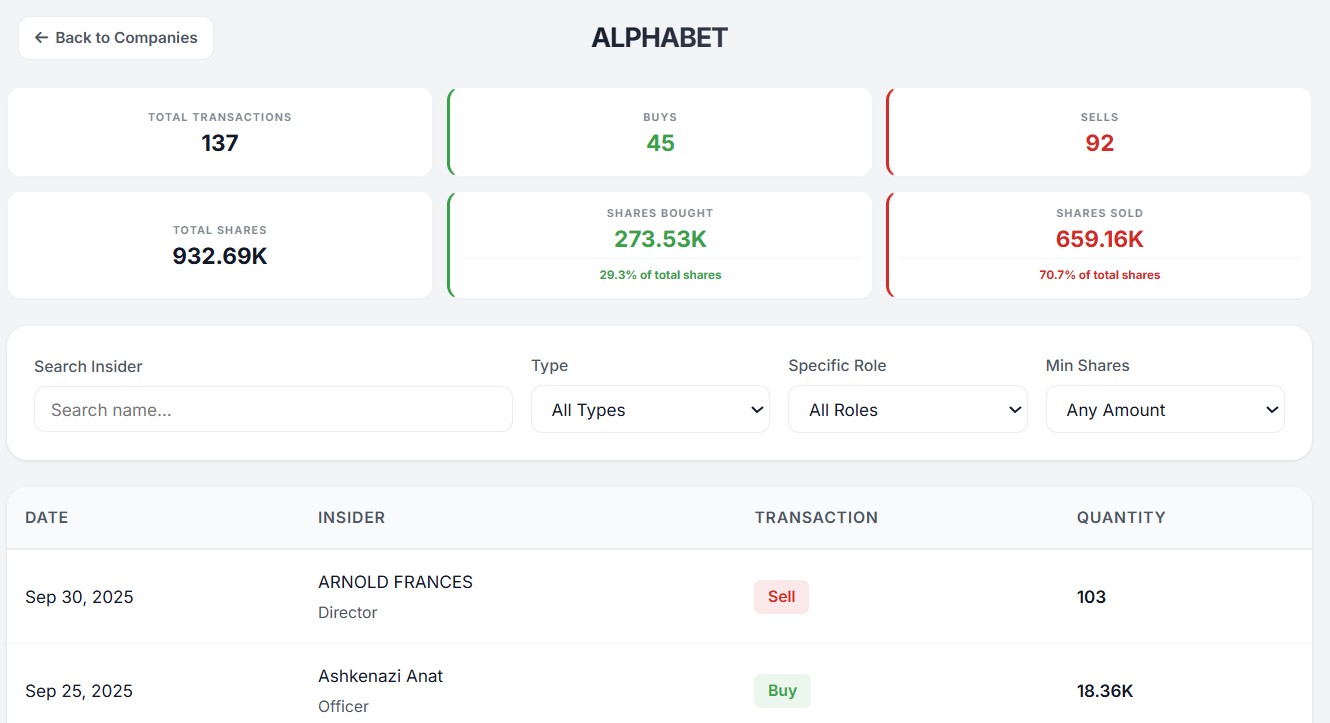Expand the Min Shares Any Amount dropdown
This screenshot has height=723, width=1330.
coord(1165,409)
